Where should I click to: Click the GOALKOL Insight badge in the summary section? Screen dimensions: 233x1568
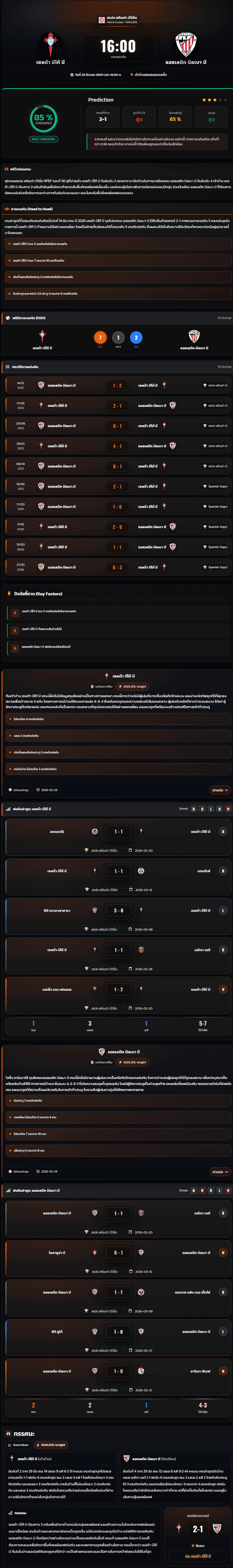(51, 1444)
